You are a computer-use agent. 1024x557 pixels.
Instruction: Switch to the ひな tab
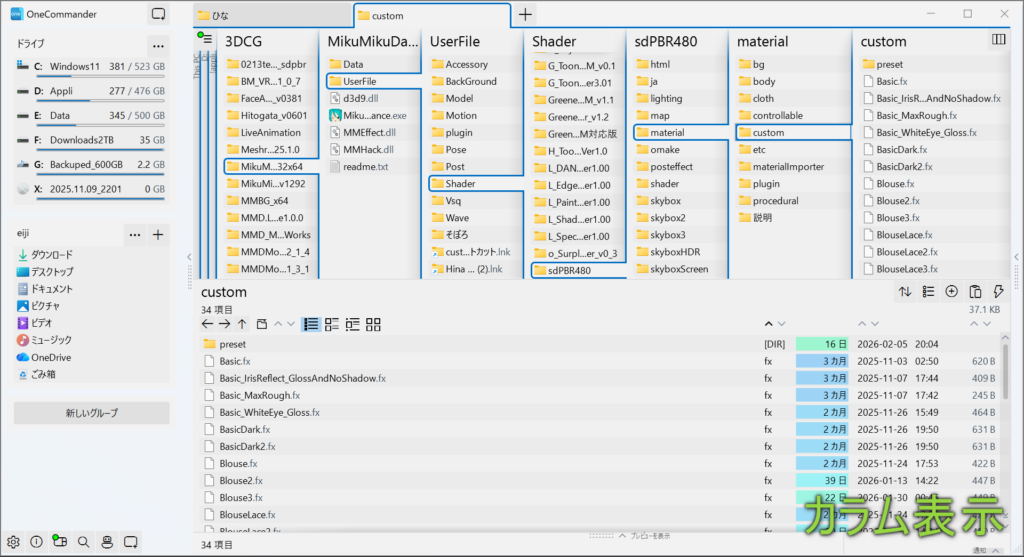[x=272, y=15]
